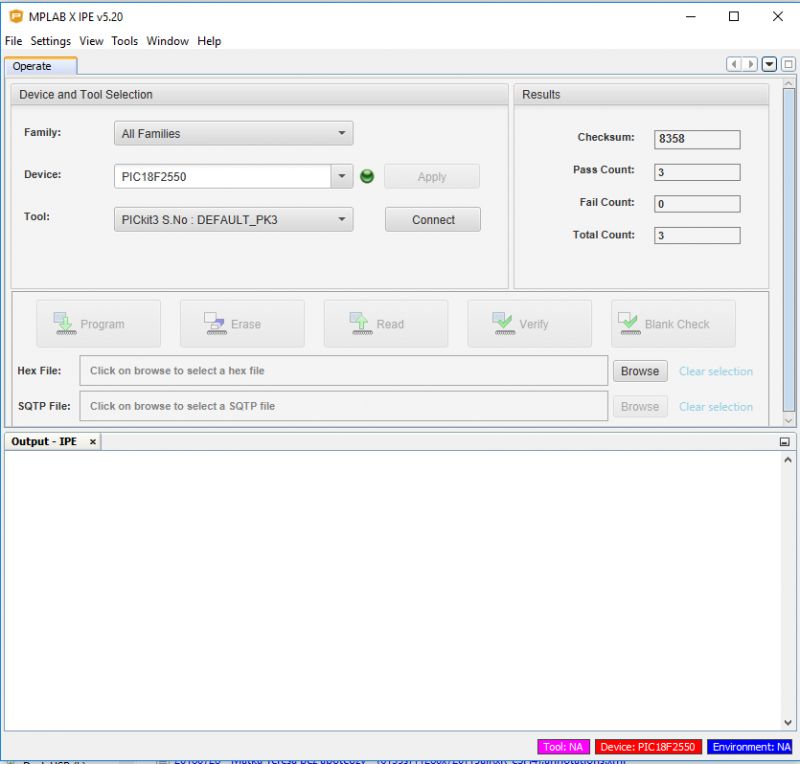
Task: Expand the Device combo box arrow
Action: pyautogui.click(x=342, y=177)
